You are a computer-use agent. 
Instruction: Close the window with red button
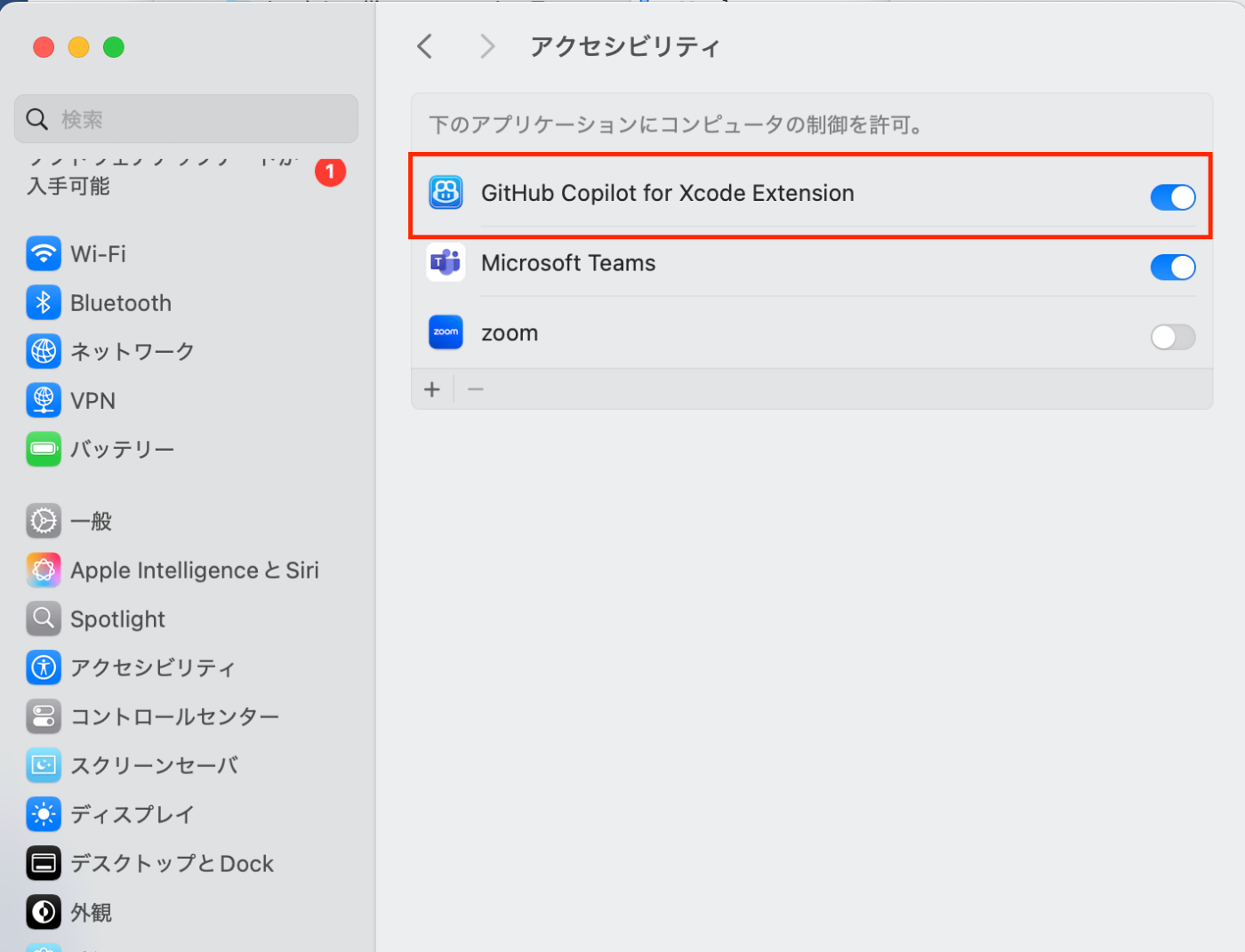click(x=44, y=47)
